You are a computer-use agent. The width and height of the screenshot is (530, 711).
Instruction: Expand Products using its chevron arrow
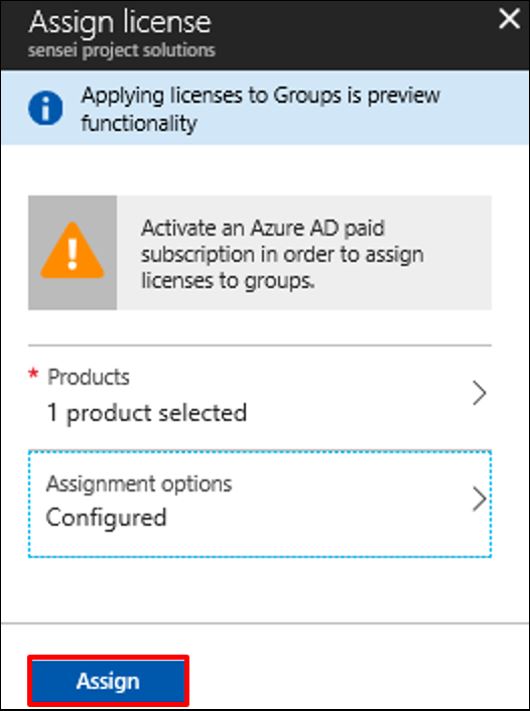(479, 393)
